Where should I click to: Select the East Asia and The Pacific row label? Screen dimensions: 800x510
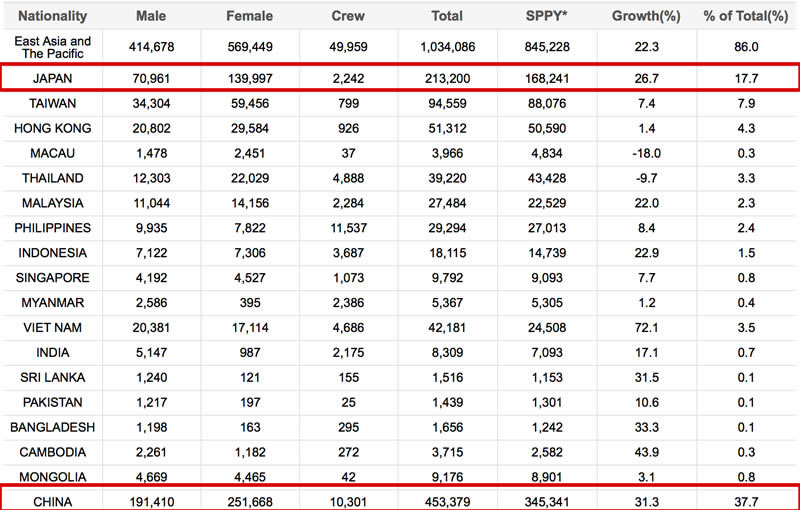click(53, 47)
